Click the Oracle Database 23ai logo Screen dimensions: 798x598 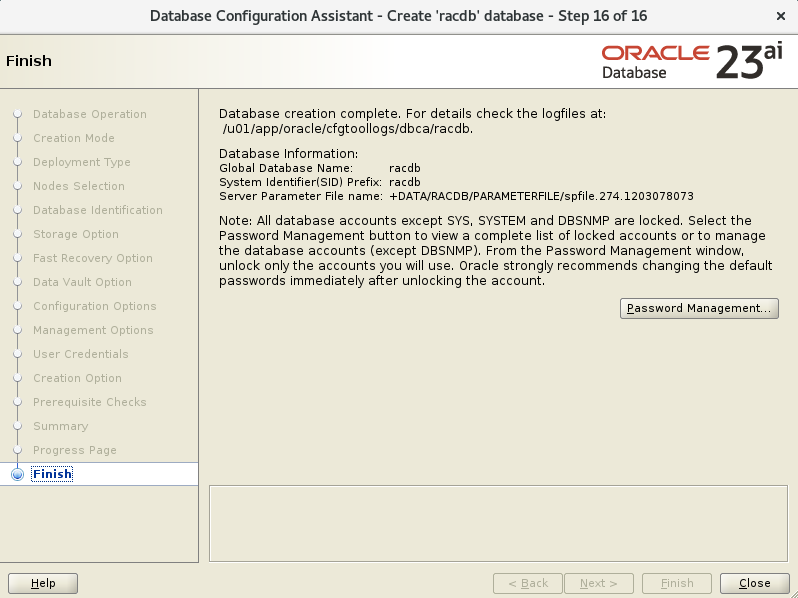(692, 62)
